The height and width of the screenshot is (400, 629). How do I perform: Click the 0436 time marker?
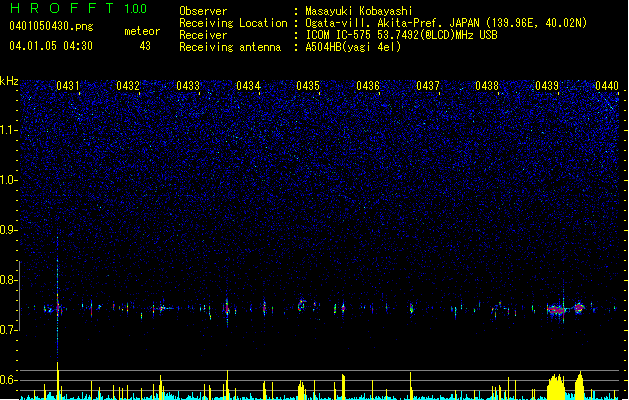[368, 85]
